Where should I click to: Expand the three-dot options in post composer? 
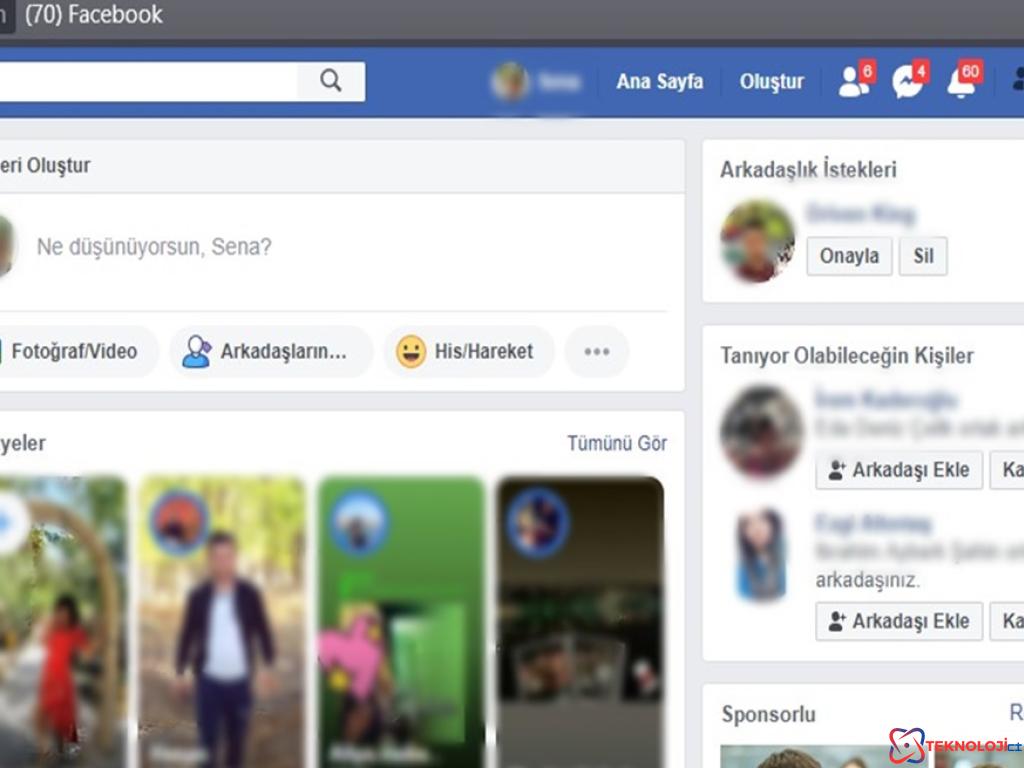(x=597, y=351)
